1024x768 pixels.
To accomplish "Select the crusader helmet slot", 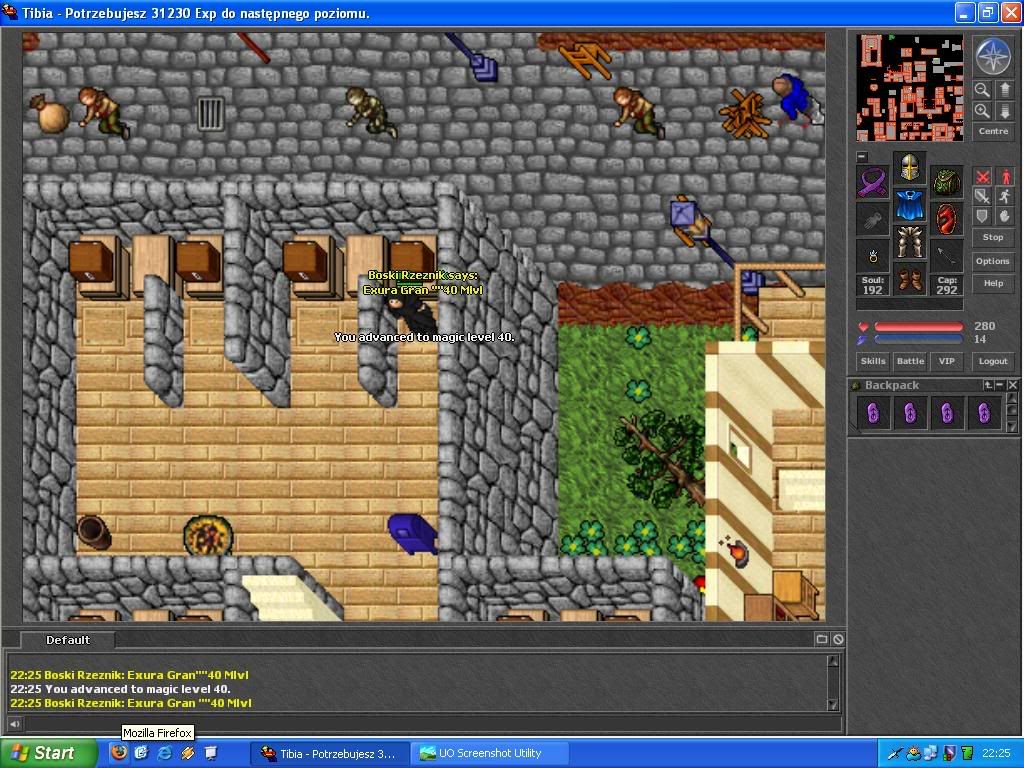I will coord(910,168).
